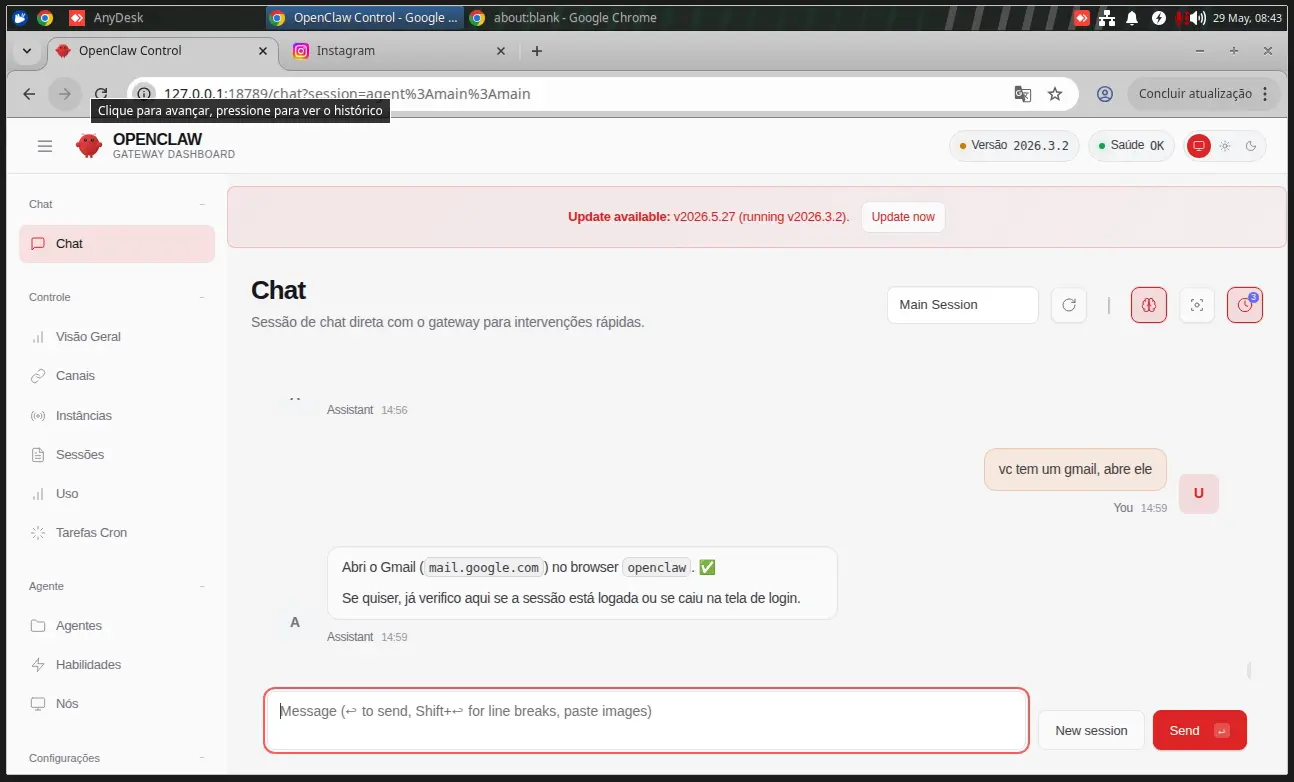Image resolution: width=1294 pixels, height=782 pixels.
Task: Open cron clock button with badge 3
Action: coord(1245,305)
